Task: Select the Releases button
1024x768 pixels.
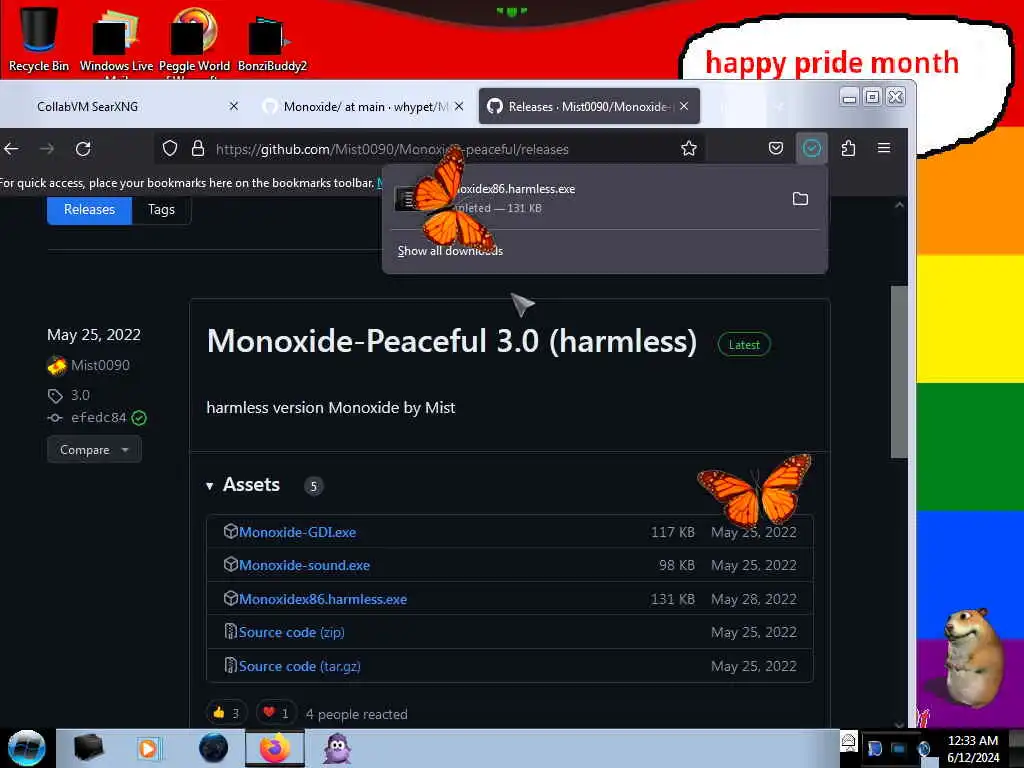Action: point(89,210)
